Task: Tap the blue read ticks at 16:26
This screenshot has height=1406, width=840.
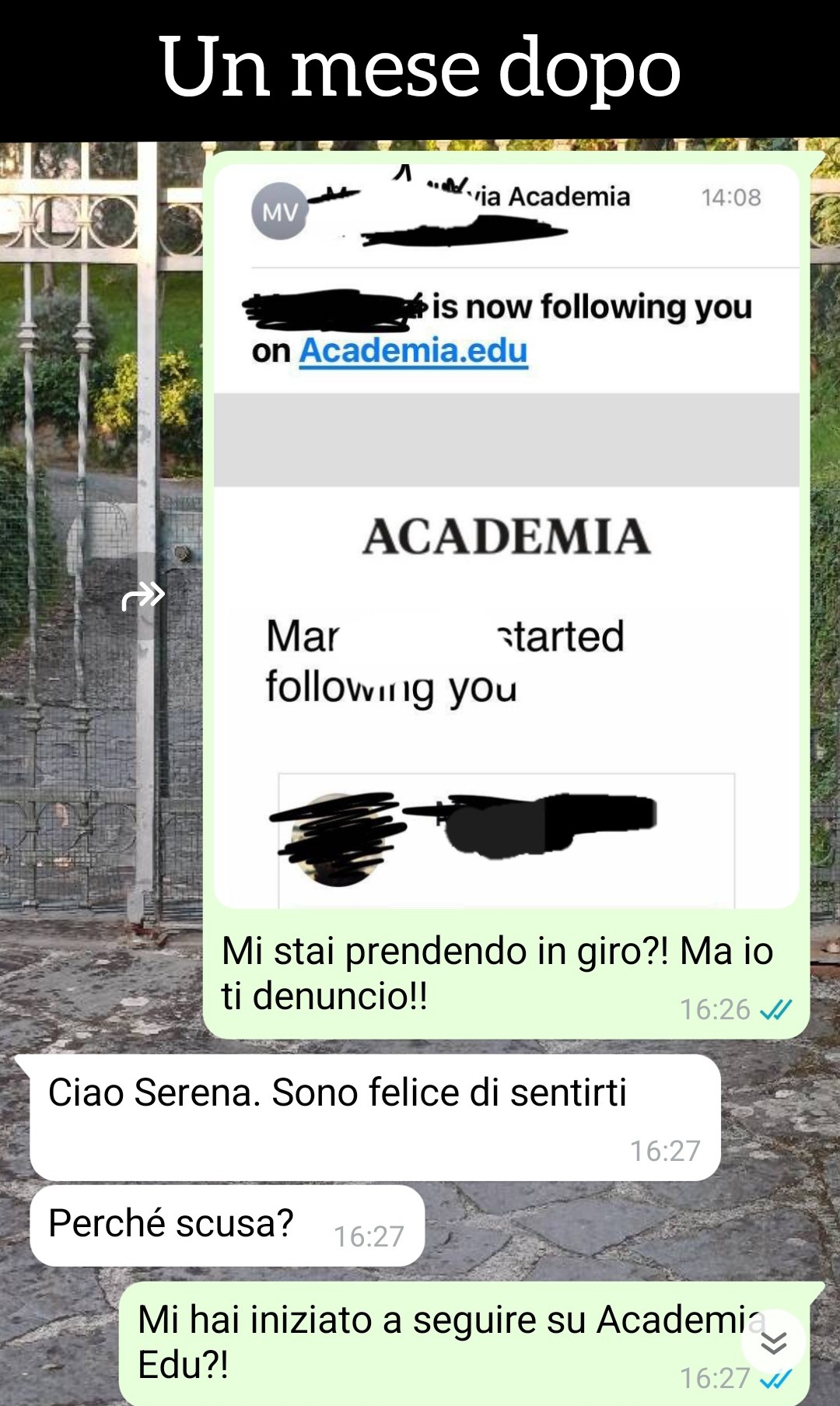Action: point(775,1009)
